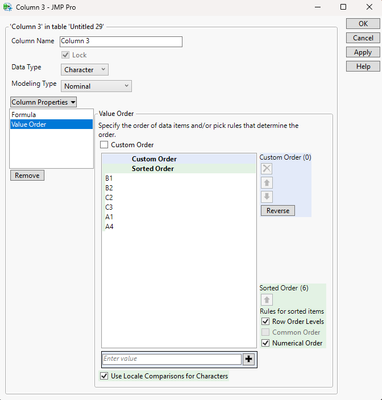The image size is (382, 400).
Task: Click the Apply button
Action: tap(363, 52)
